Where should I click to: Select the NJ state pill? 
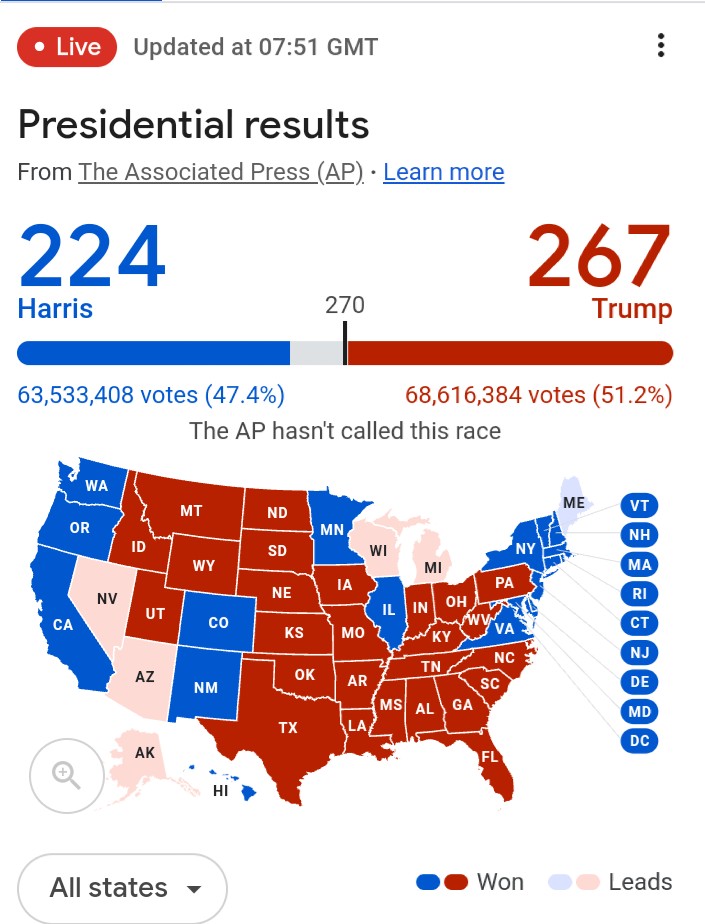(x=639, y=653)
